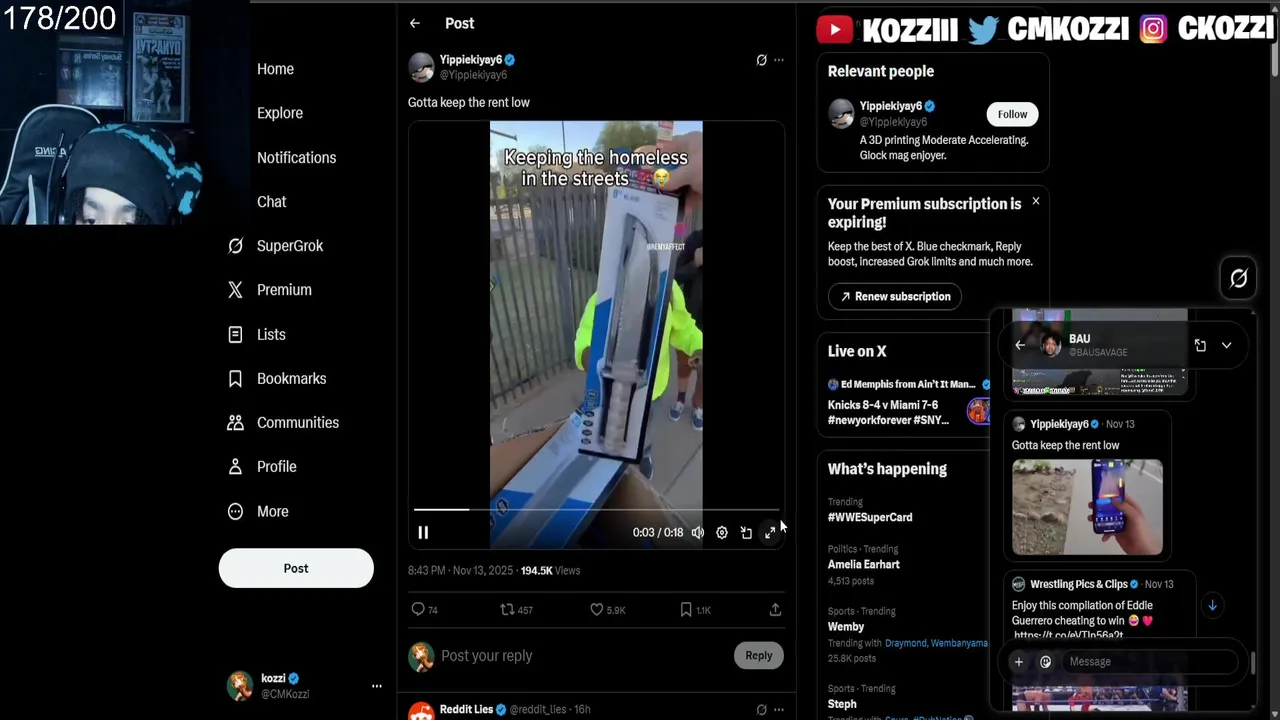Image resolution: width=1280 pixels, height=720 pixels.
Task: Open video settings gear
Action: tap(722, 533)
